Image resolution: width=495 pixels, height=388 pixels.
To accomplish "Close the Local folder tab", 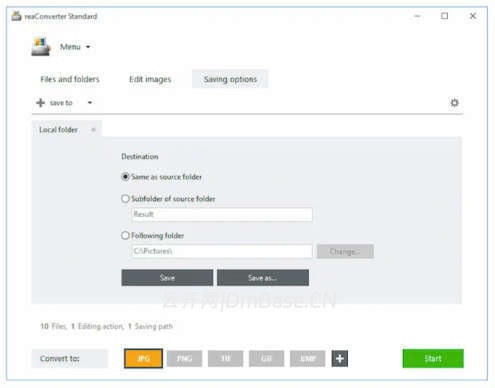I will click(x=94, y=130).
